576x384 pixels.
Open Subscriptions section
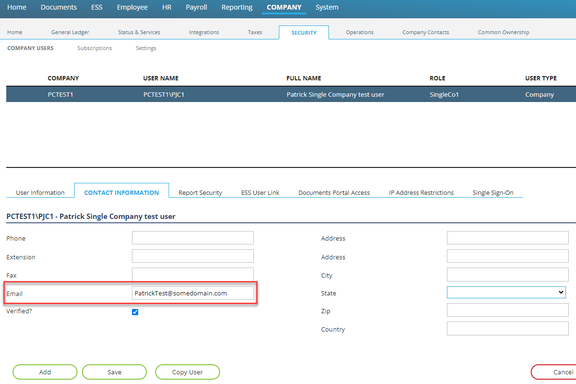[94, 48]
